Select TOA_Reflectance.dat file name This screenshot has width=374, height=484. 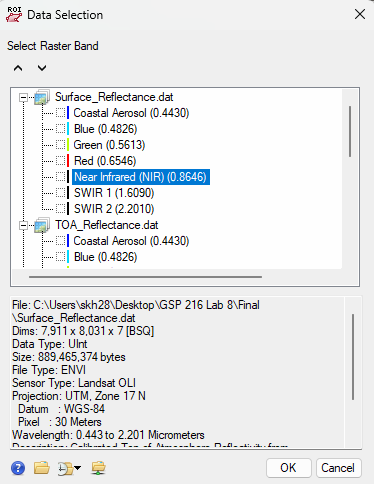pyautogui.click(x=107, y=225)
